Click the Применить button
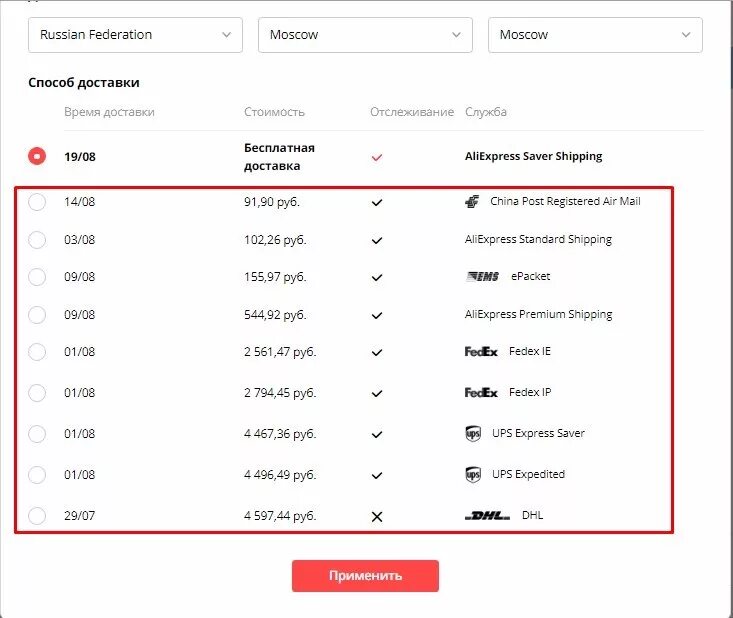 [x=365, y=576]
